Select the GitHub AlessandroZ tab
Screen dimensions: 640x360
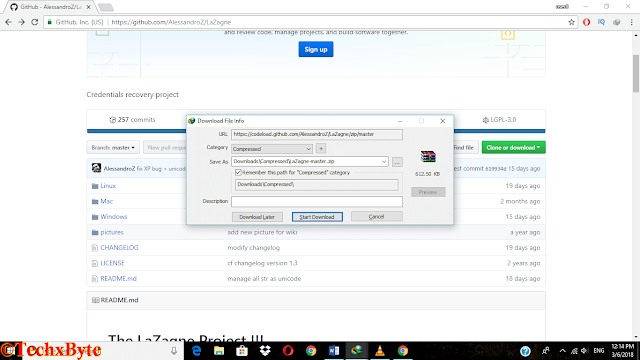tap(50, 7)
